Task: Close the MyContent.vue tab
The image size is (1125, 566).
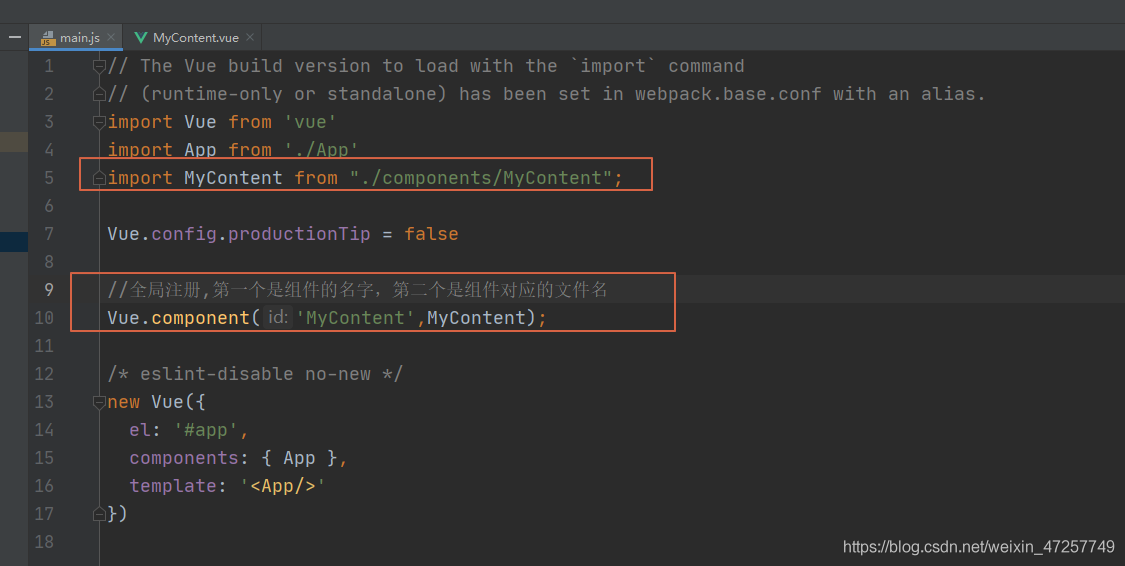Action: 250,37
